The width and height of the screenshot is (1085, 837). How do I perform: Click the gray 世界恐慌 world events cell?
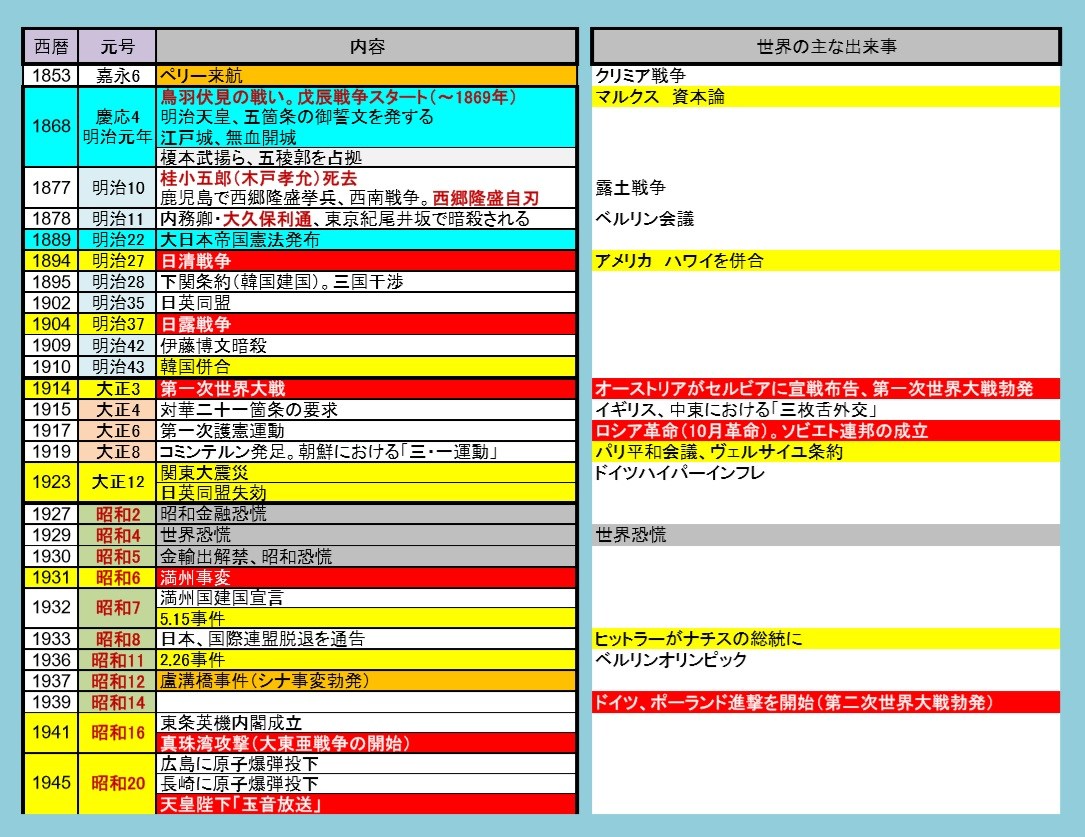pos(825,535)
